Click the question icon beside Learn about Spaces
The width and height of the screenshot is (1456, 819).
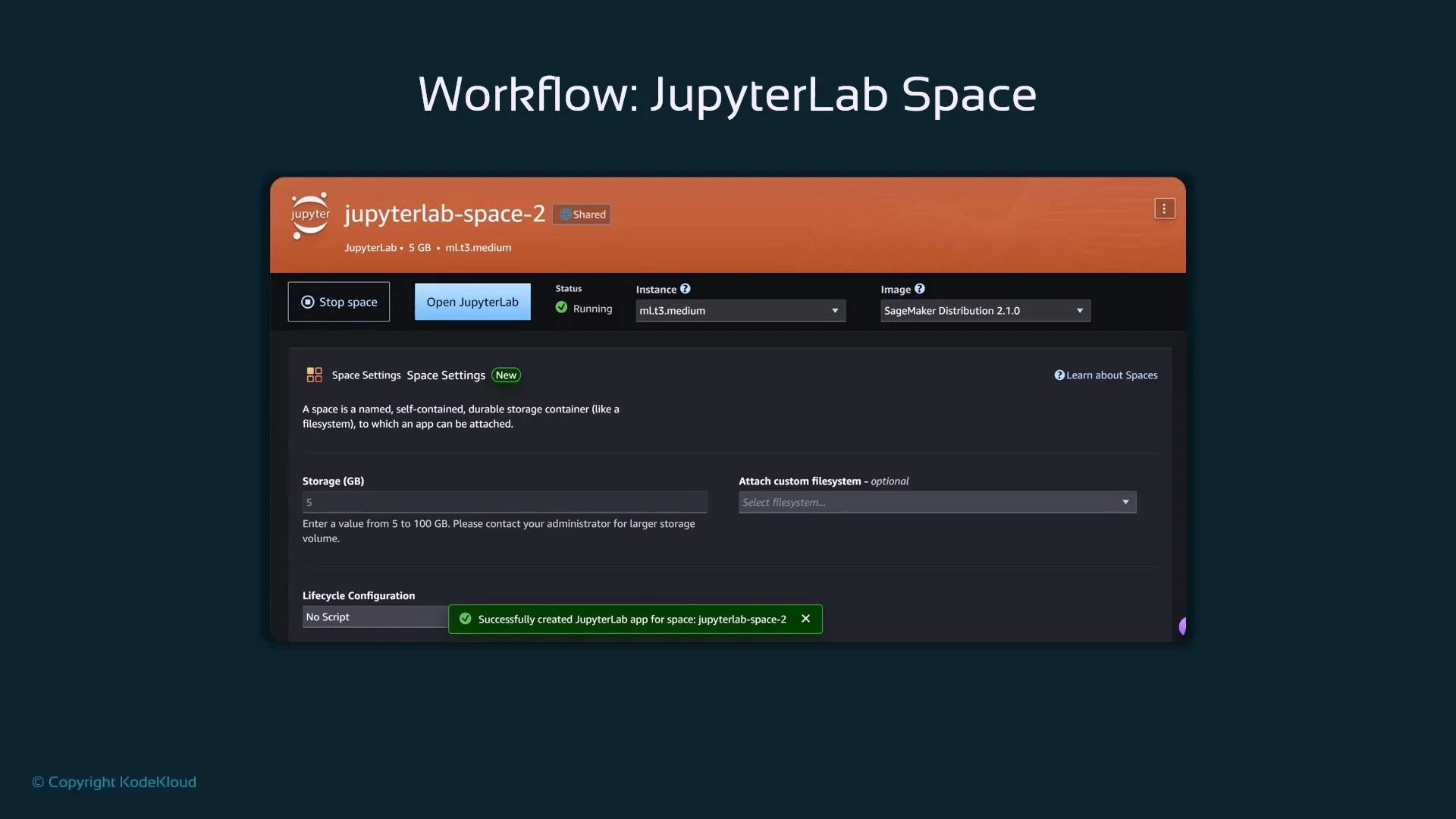click(1059, 375)
